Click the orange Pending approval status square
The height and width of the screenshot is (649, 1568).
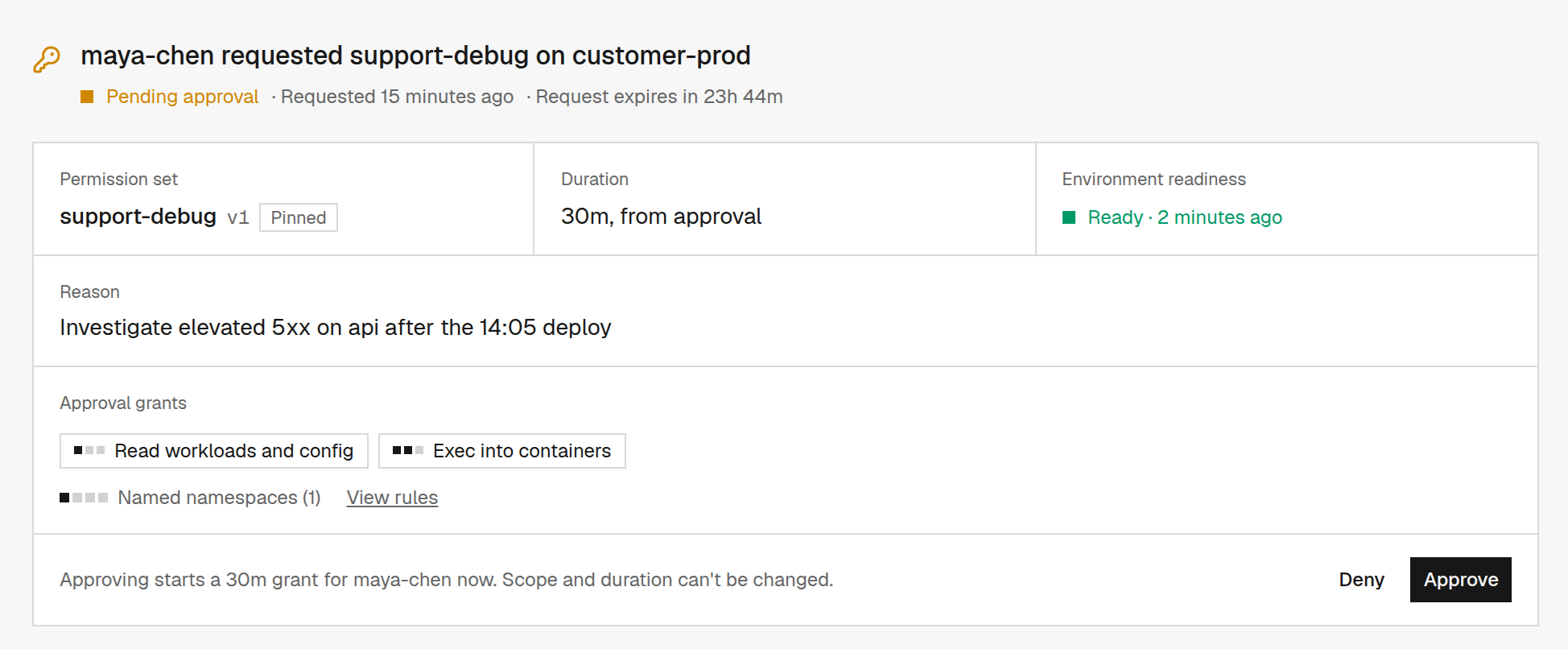point(87,97)
